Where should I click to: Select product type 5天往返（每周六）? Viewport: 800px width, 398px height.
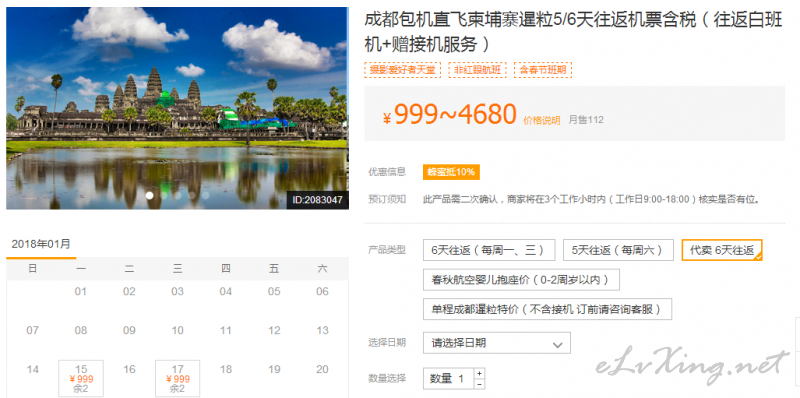click(618, 250)
